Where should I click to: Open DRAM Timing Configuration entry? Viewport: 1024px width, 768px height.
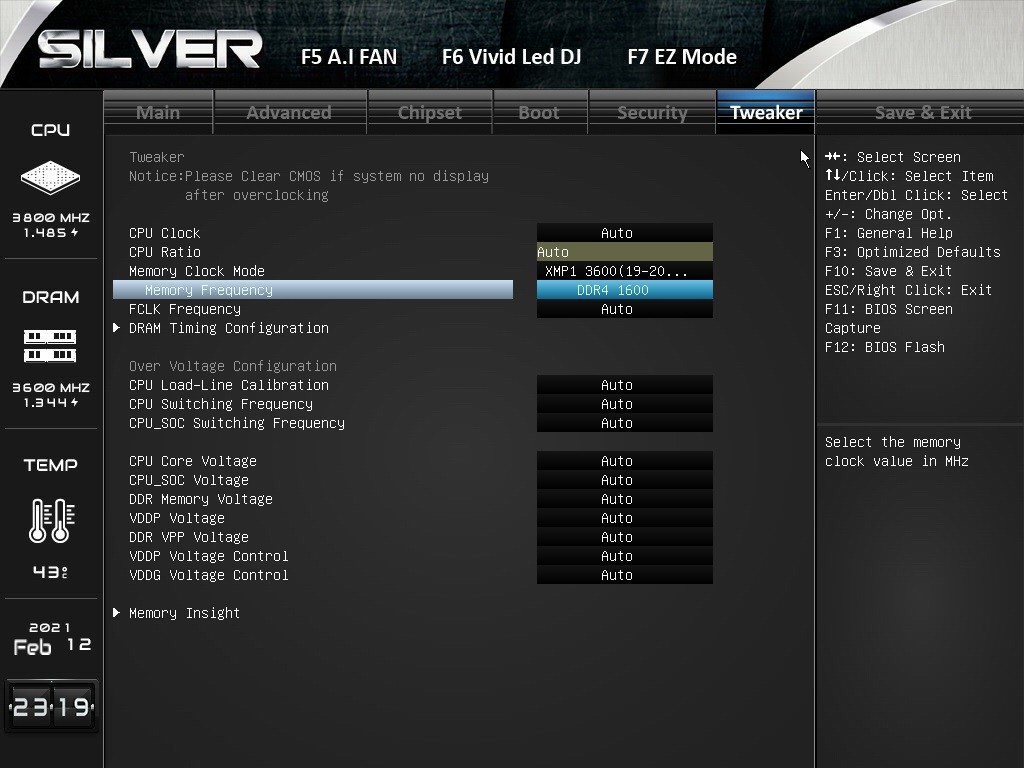point(229,328)
